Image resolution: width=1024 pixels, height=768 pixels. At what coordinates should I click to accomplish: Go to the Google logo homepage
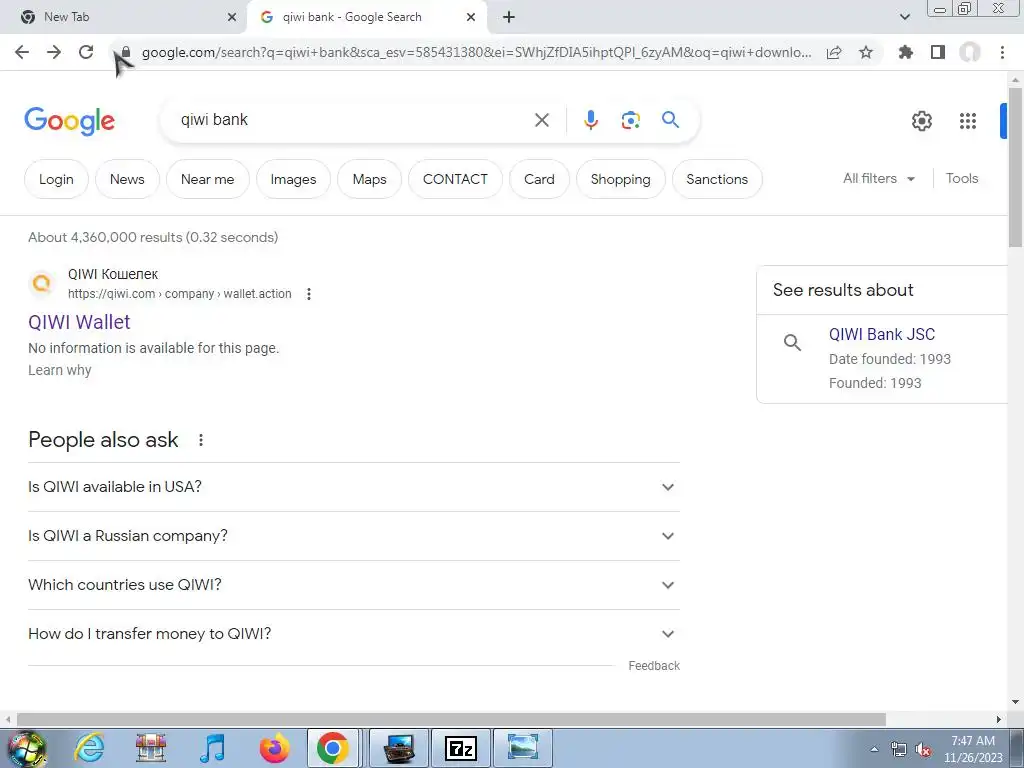point(70,121)
